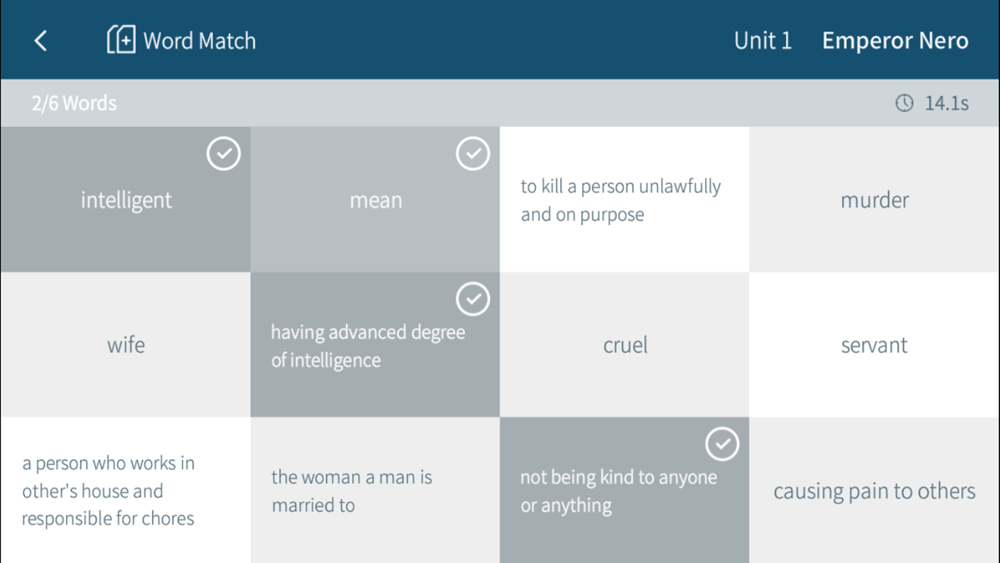Tap the Word Match card icon
Screen dimensions: 1000x563
[121, 40]
